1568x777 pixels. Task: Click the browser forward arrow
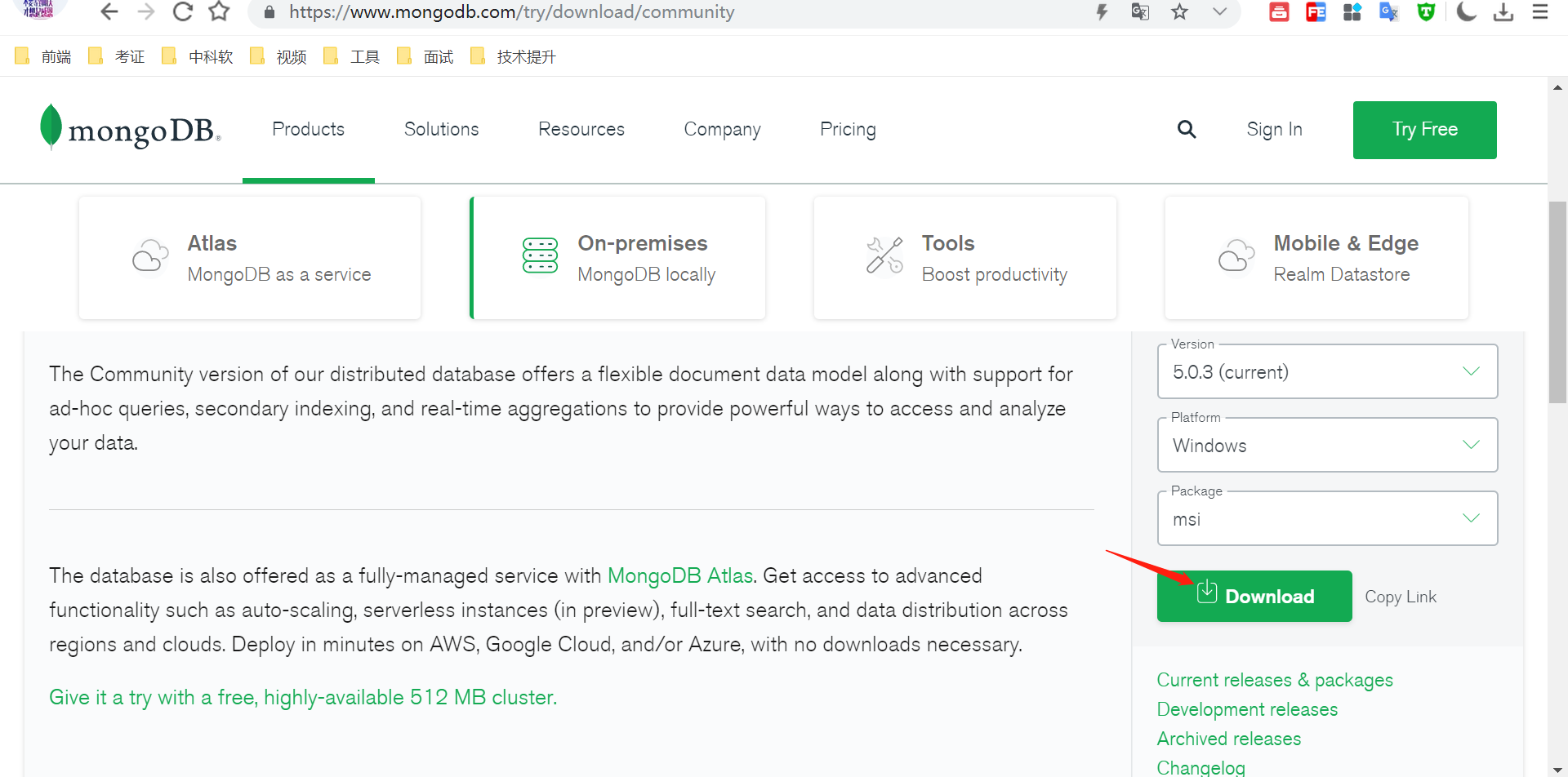[146, 11]
